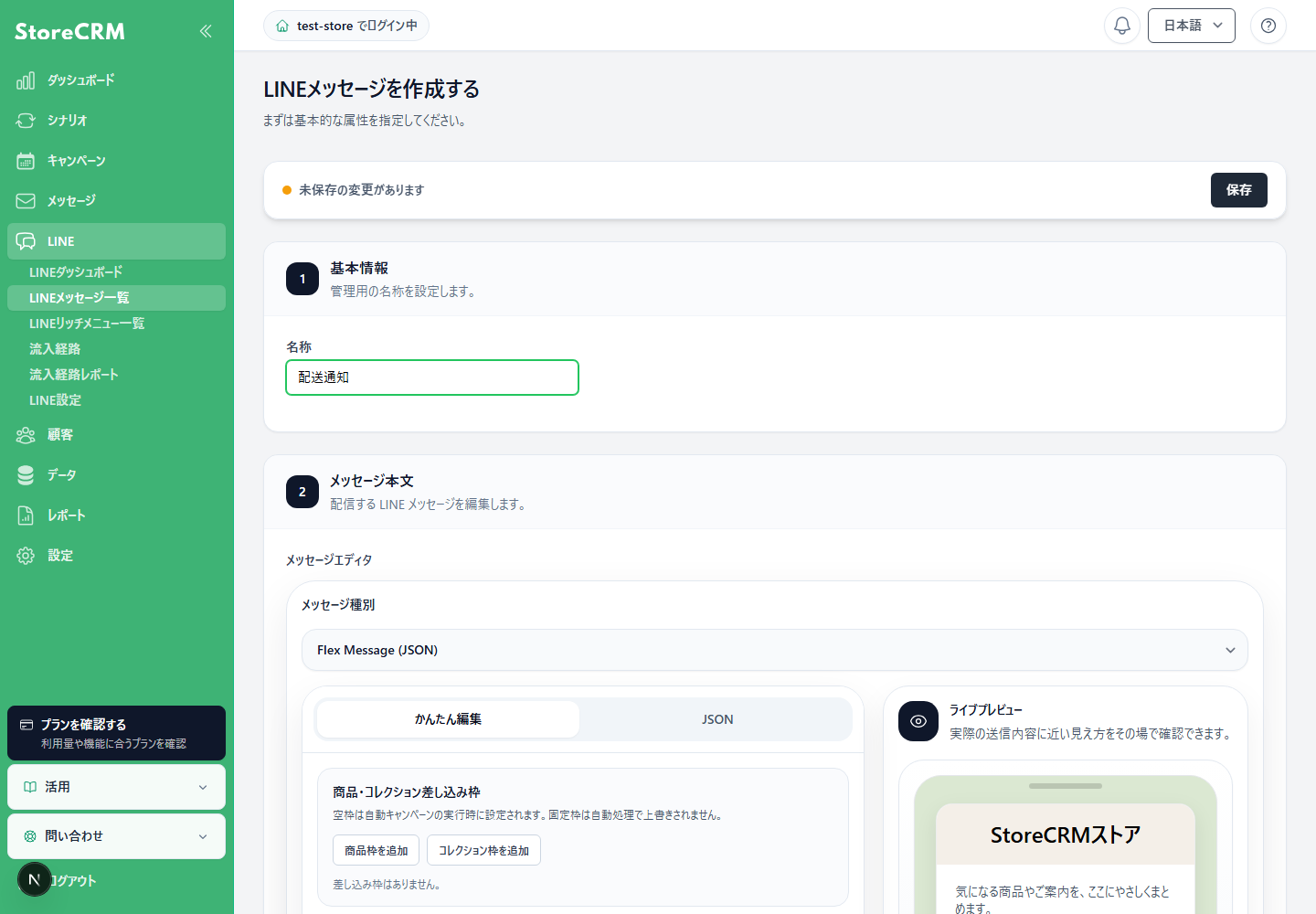Click the メッセージ本文 section heading
Viewport: 1316px width, 914px height.
[x=372, y=481]
